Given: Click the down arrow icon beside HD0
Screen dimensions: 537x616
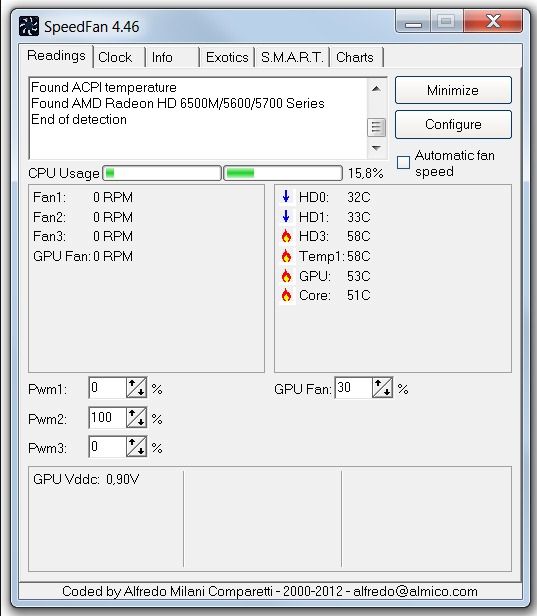Looking at the screenshot, I should [x=286, y=196].
